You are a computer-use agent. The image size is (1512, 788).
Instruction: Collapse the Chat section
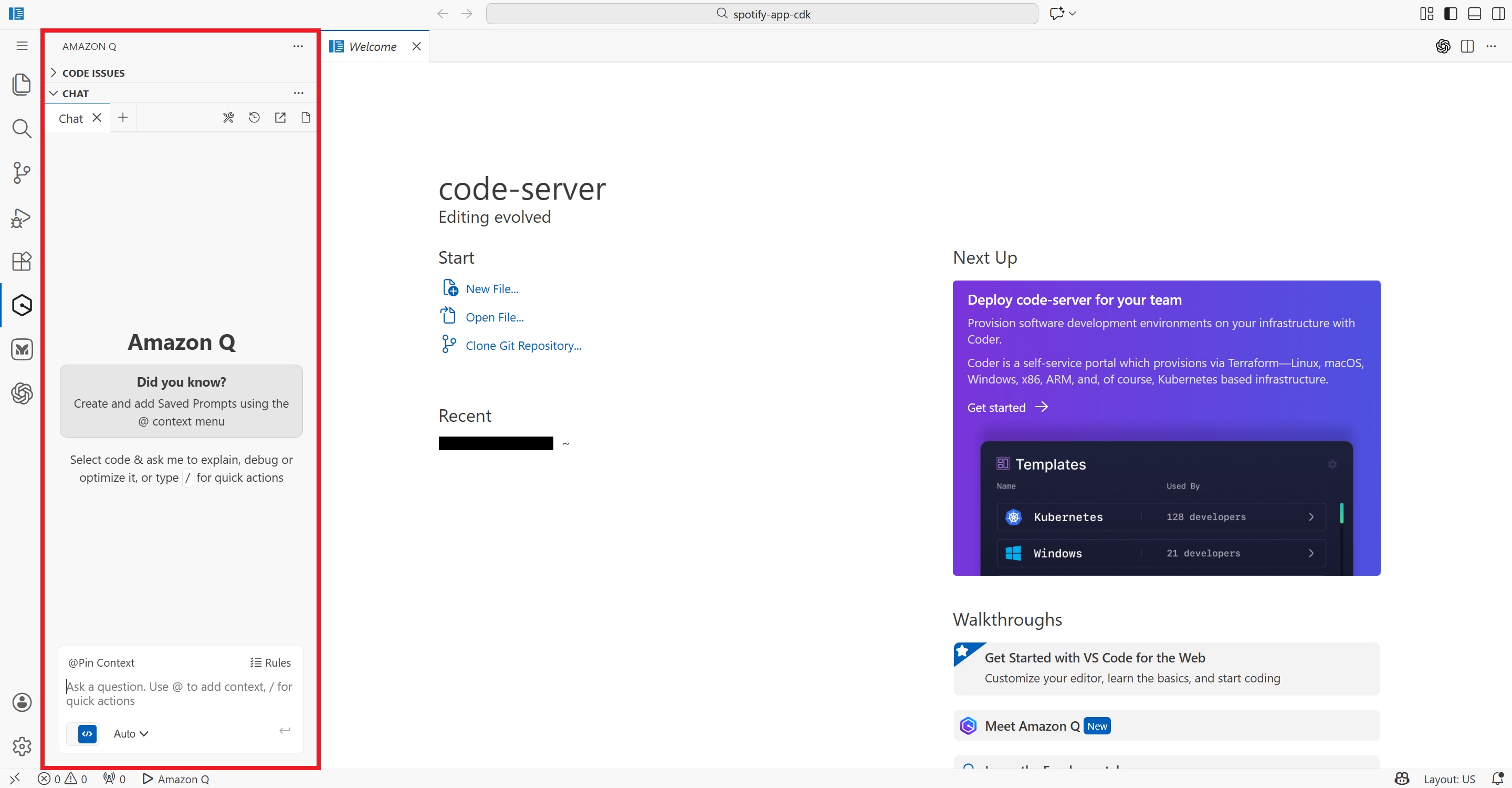75,94
